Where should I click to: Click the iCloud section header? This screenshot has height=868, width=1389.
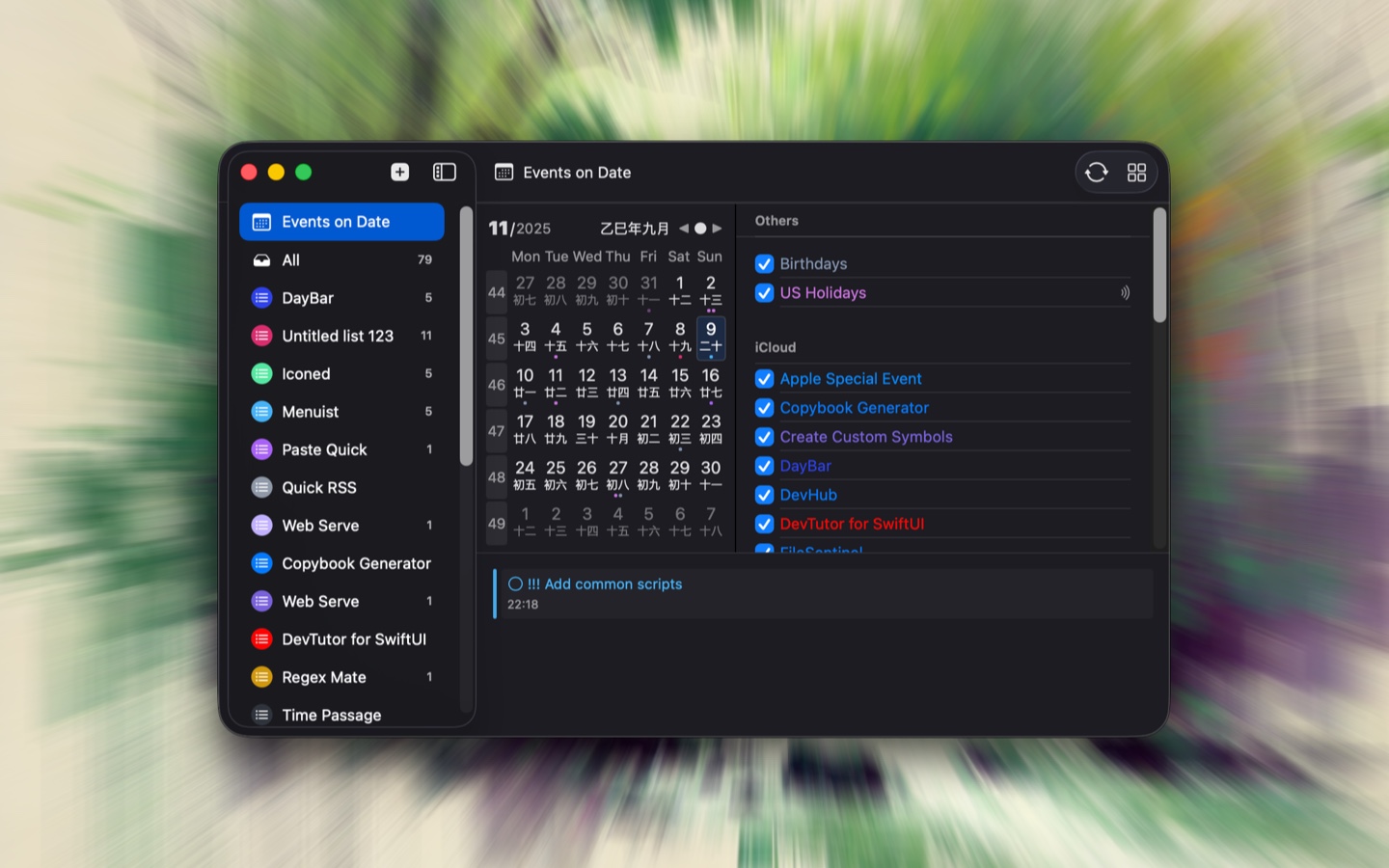tap(776, 347)
